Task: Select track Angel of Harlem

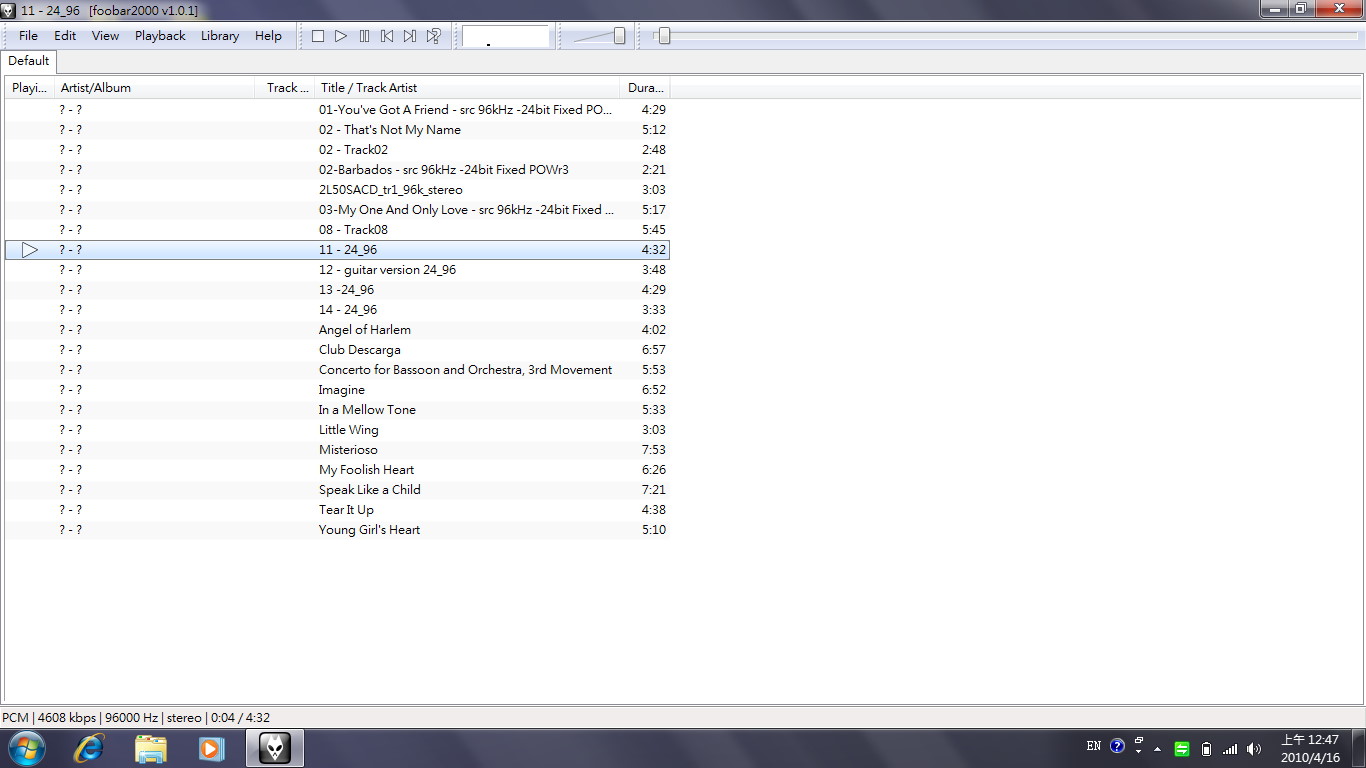Action: (337, 330)
